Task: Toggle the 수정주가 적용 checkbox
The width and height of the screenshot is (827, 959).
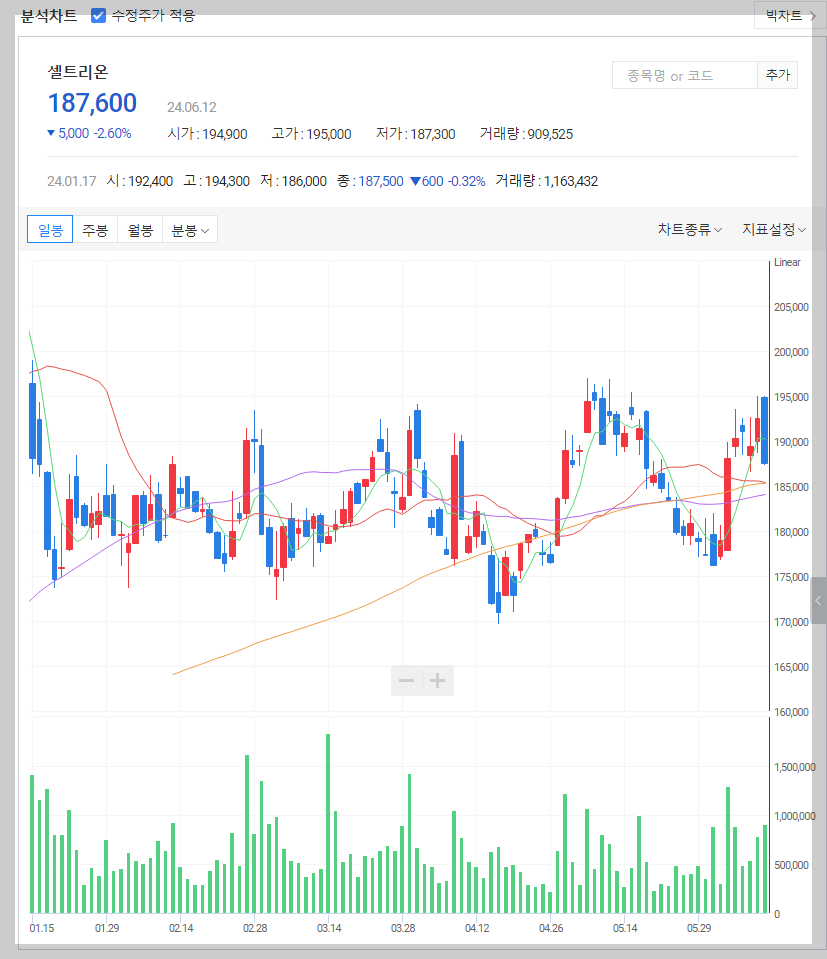Action: tap(98, 15)
